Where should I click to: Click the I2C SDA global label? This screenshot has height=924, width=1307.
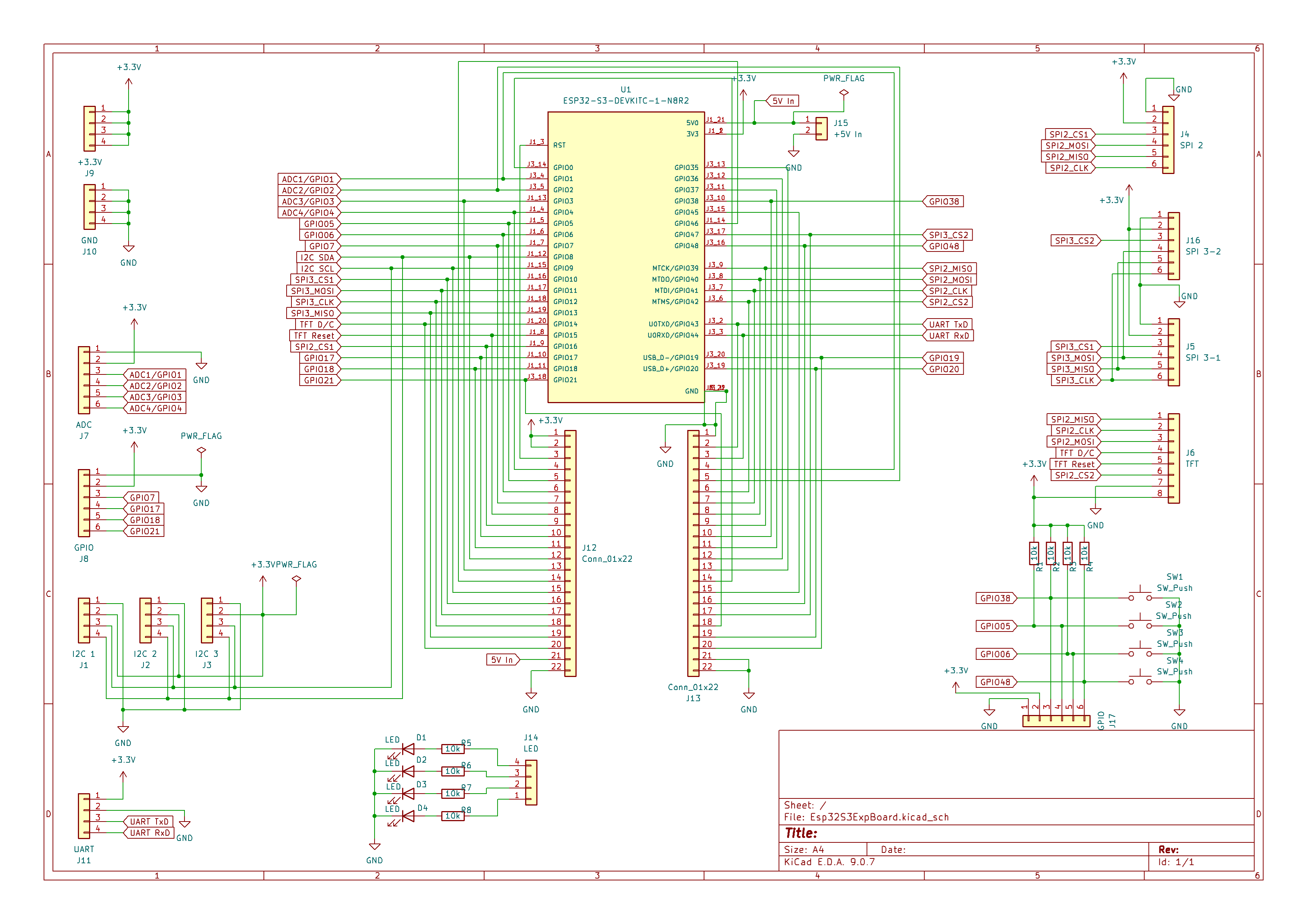coord(318,257)
